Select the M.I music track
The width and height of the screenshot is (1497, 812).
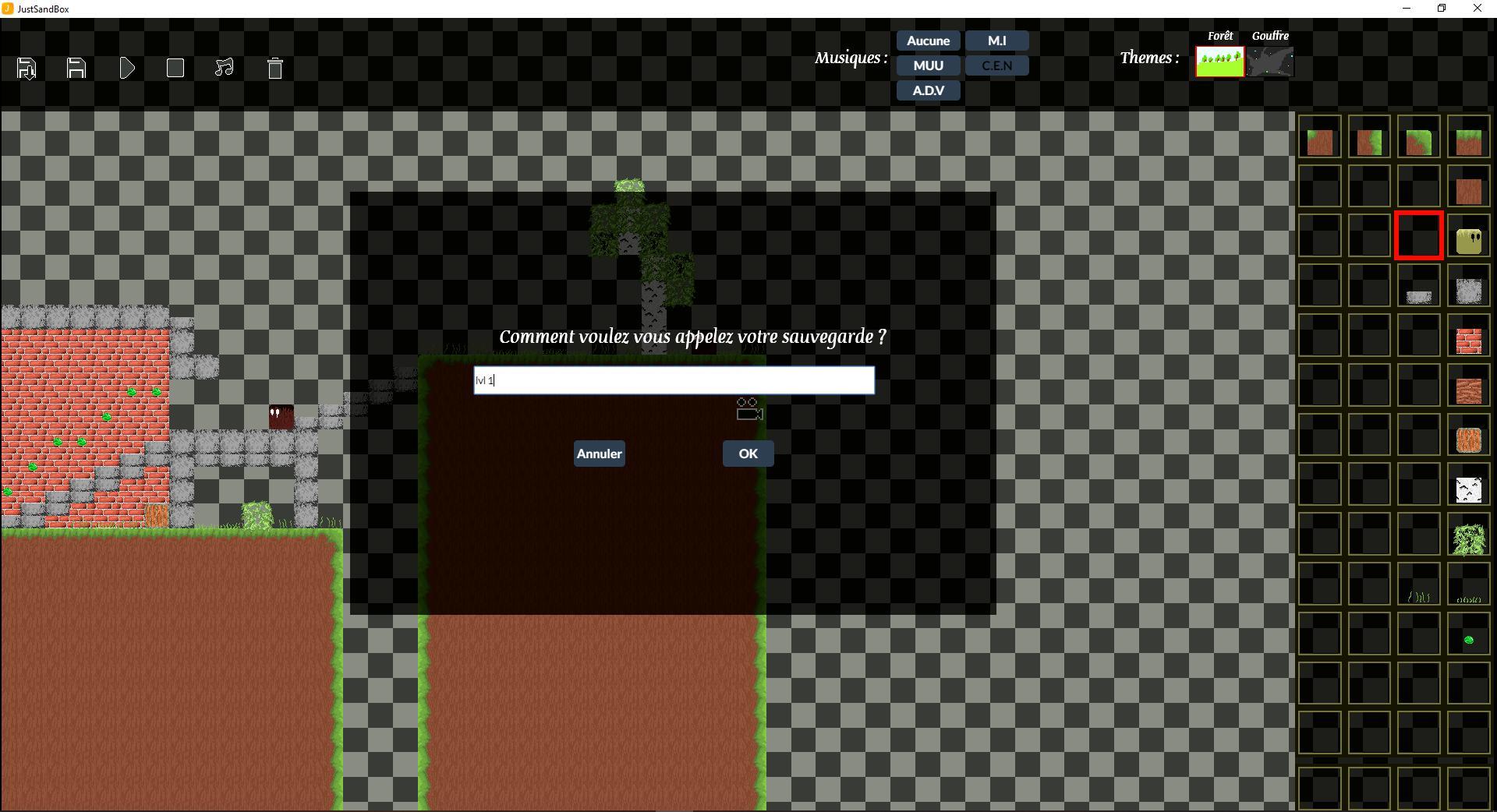pos(996,41)
